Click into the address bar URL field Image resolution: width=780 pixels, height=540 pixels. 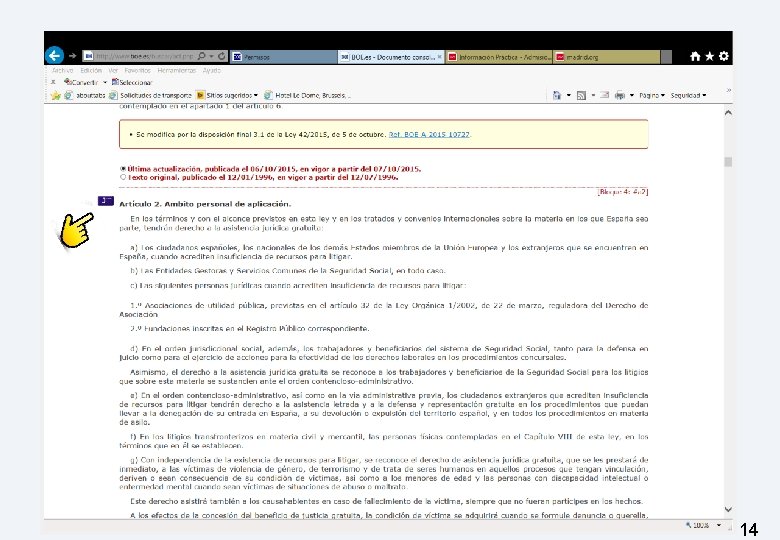144,57
